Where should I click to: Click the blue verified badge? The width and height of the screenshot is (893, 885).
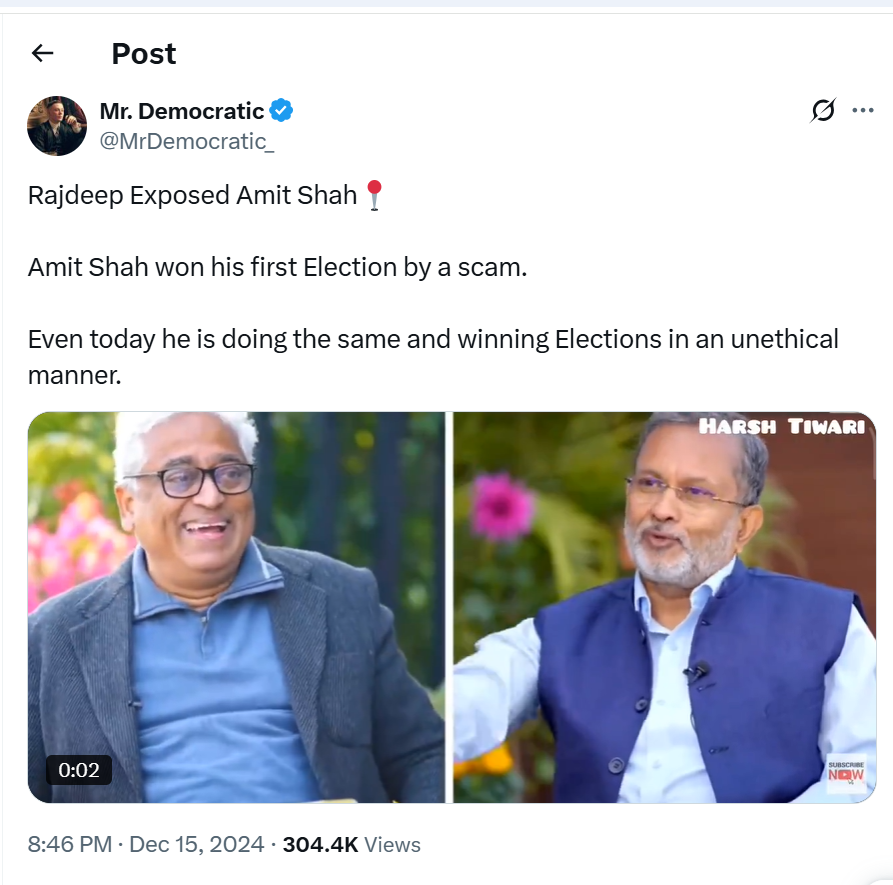[x=282, y=111]
